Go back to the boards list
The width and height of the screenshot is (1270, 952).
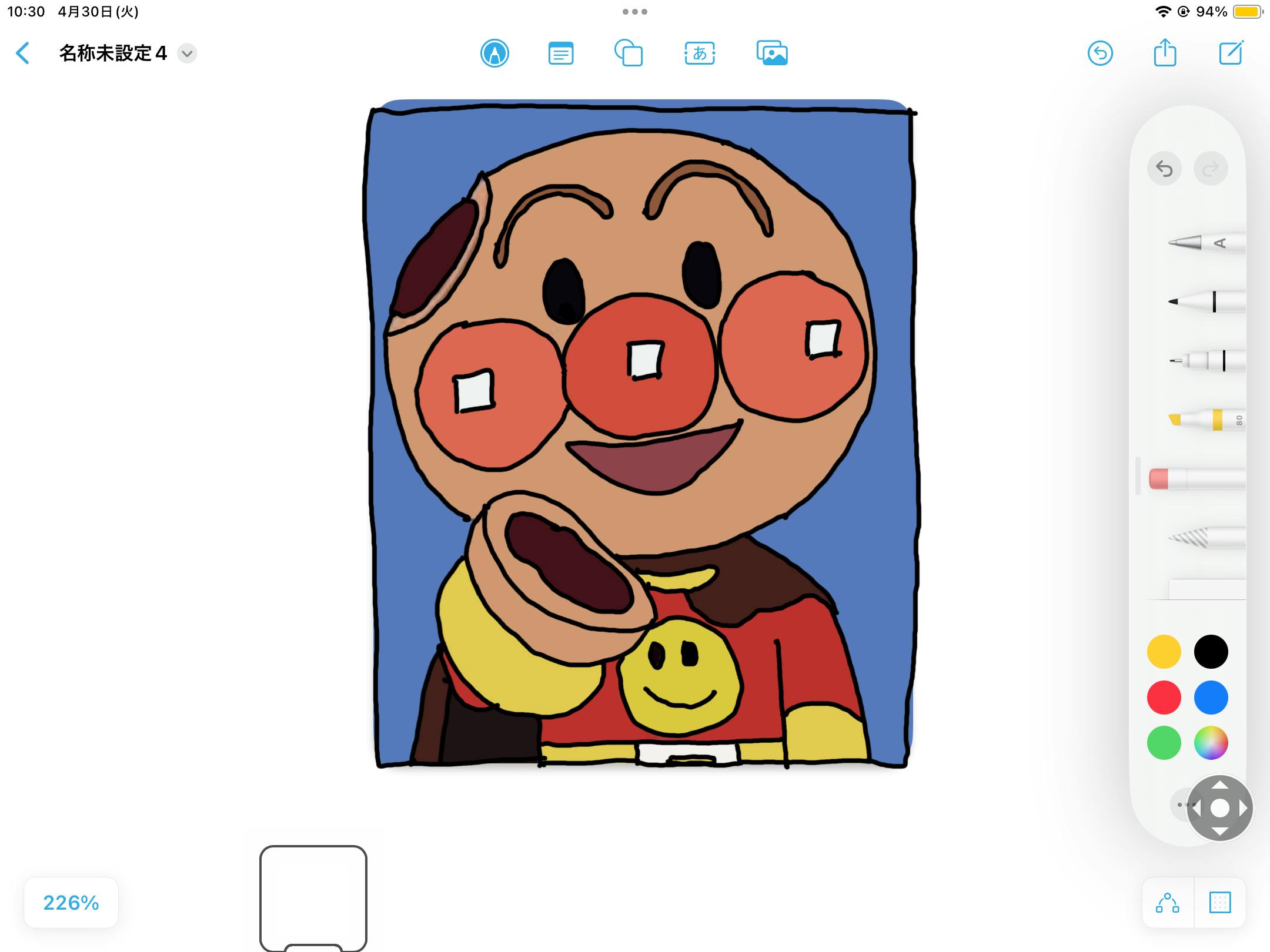[x=22, y=53]
